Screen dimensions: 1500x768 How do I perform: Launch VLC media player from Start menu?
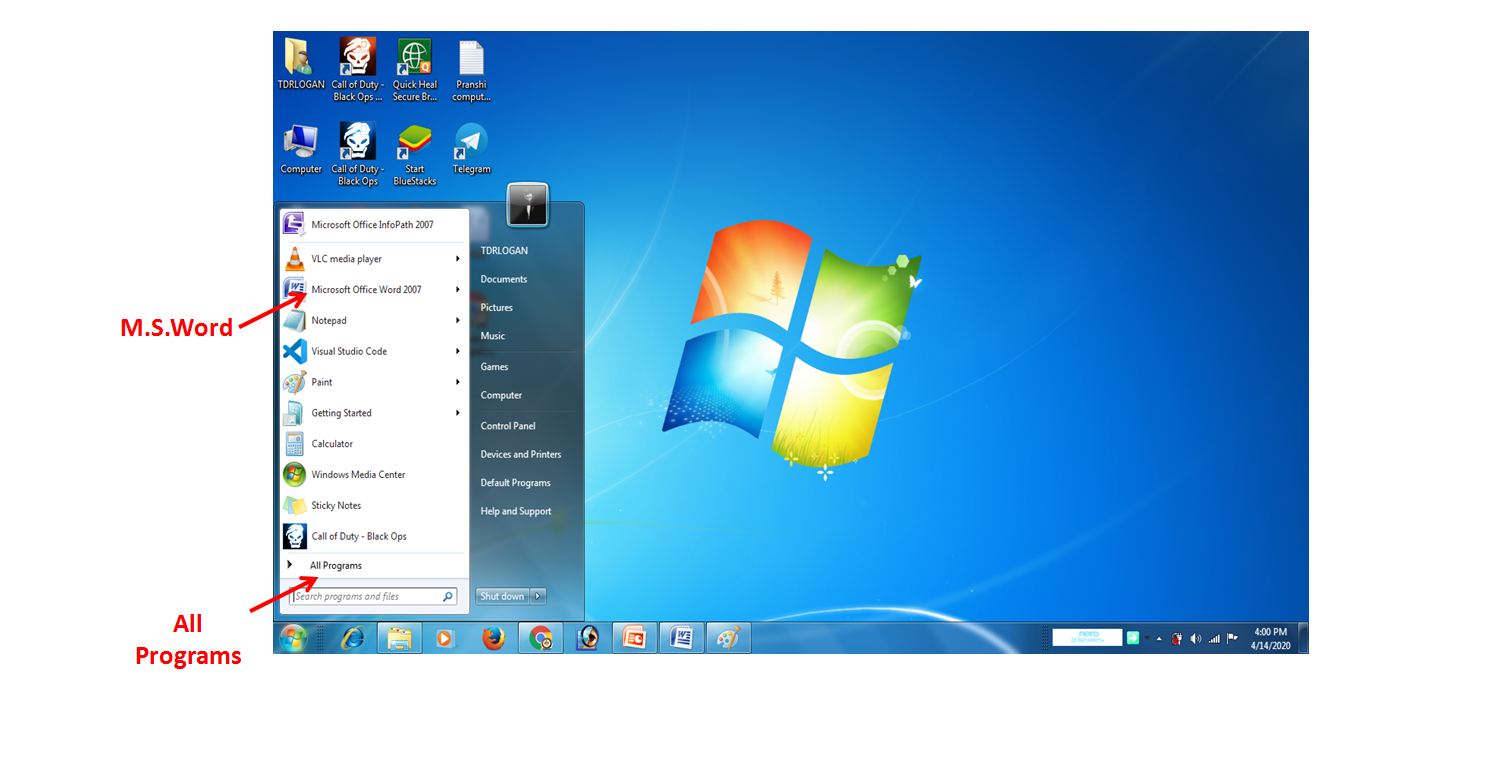pos(374,259)
